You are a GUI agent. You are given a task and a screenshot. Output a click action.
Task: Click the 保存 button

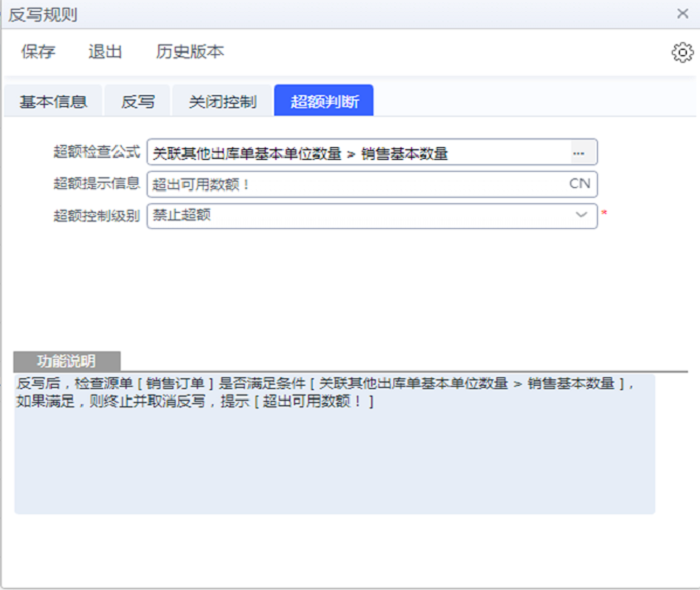point(38,52)
